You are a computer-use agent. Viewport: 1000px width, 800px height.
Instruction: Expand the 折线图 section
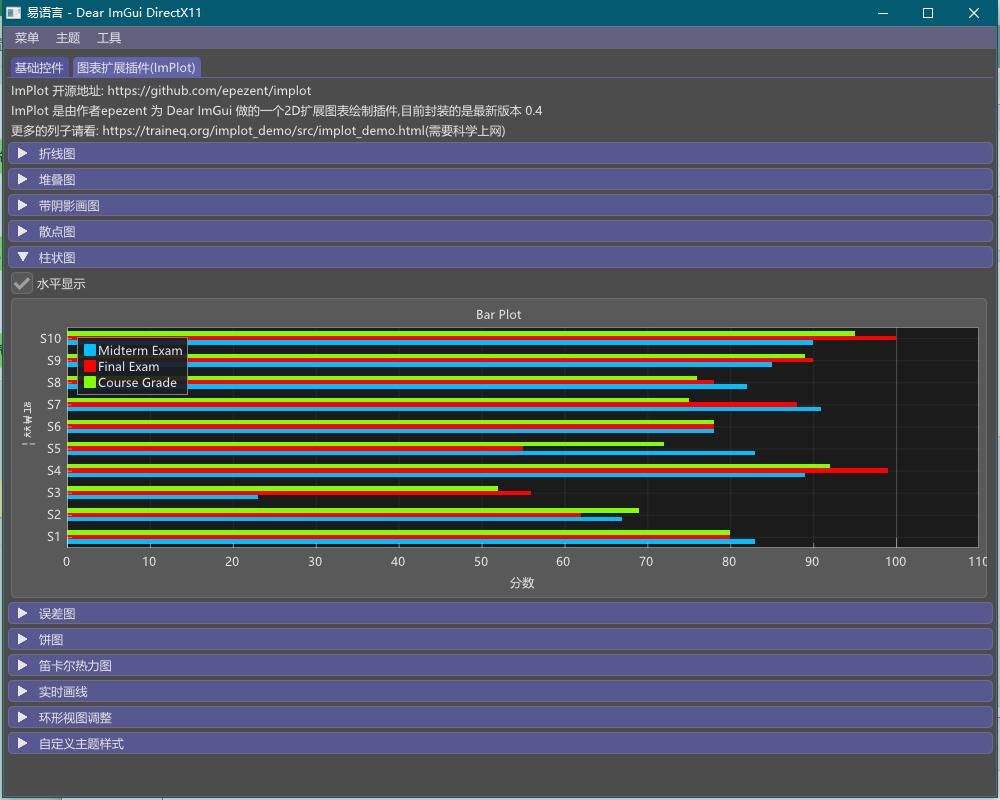500,154
